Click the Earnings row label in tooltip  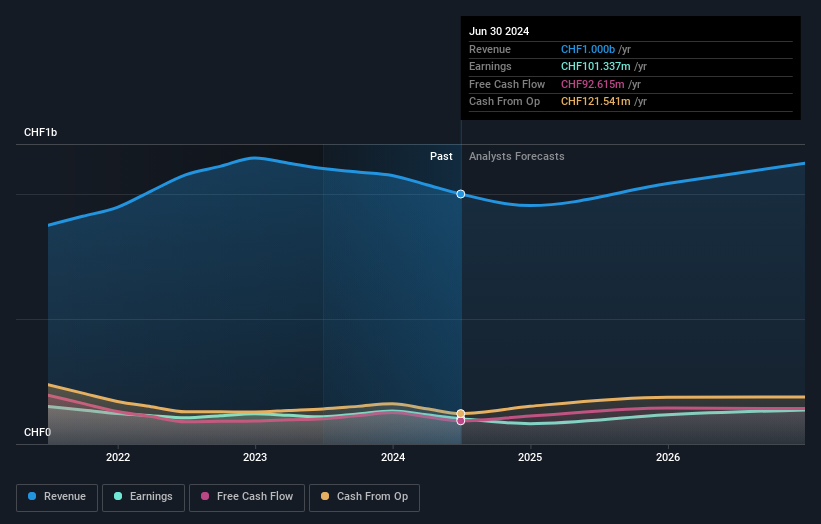tap(490, 66)
